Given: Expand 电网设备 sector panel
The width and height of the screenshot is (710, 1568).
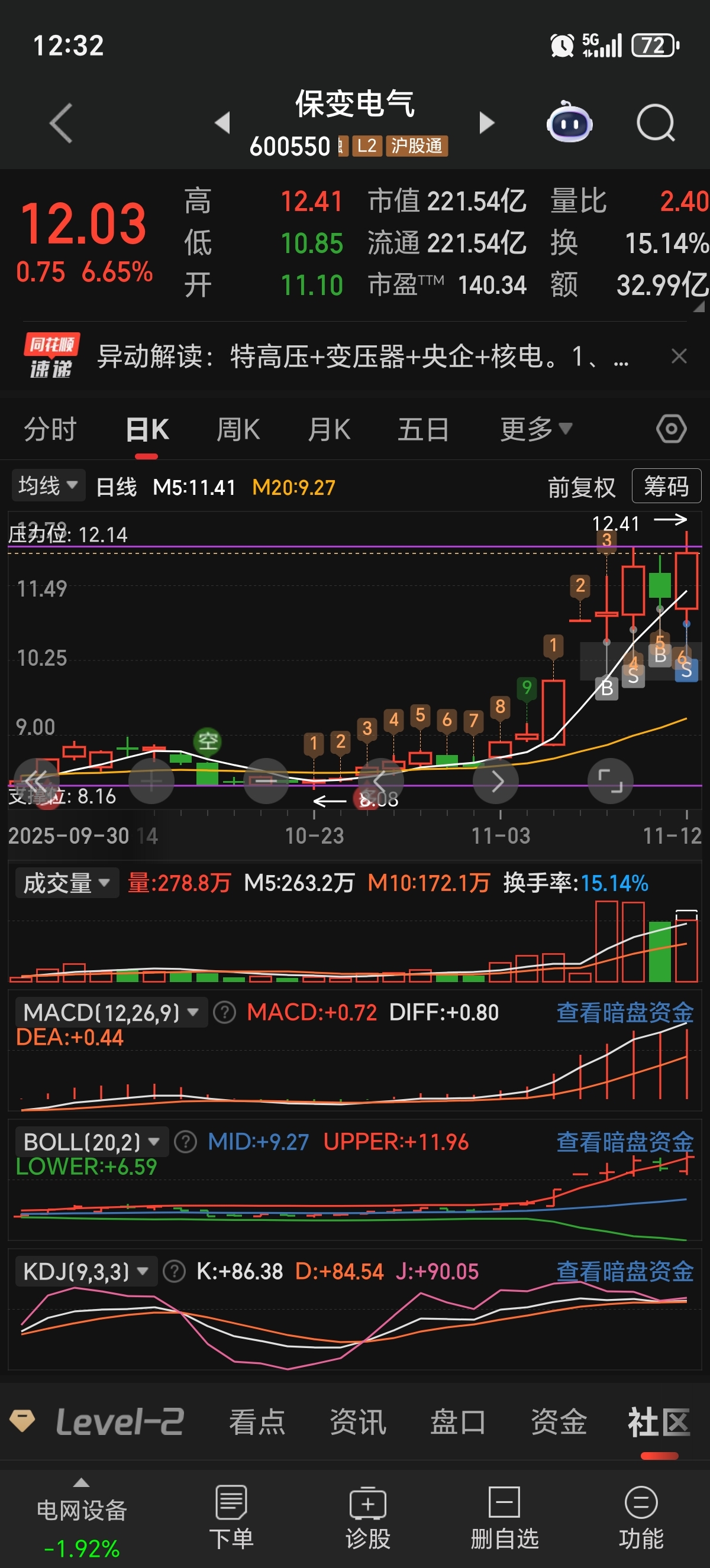Looking at the screenshot, I should click(82, 1519).
